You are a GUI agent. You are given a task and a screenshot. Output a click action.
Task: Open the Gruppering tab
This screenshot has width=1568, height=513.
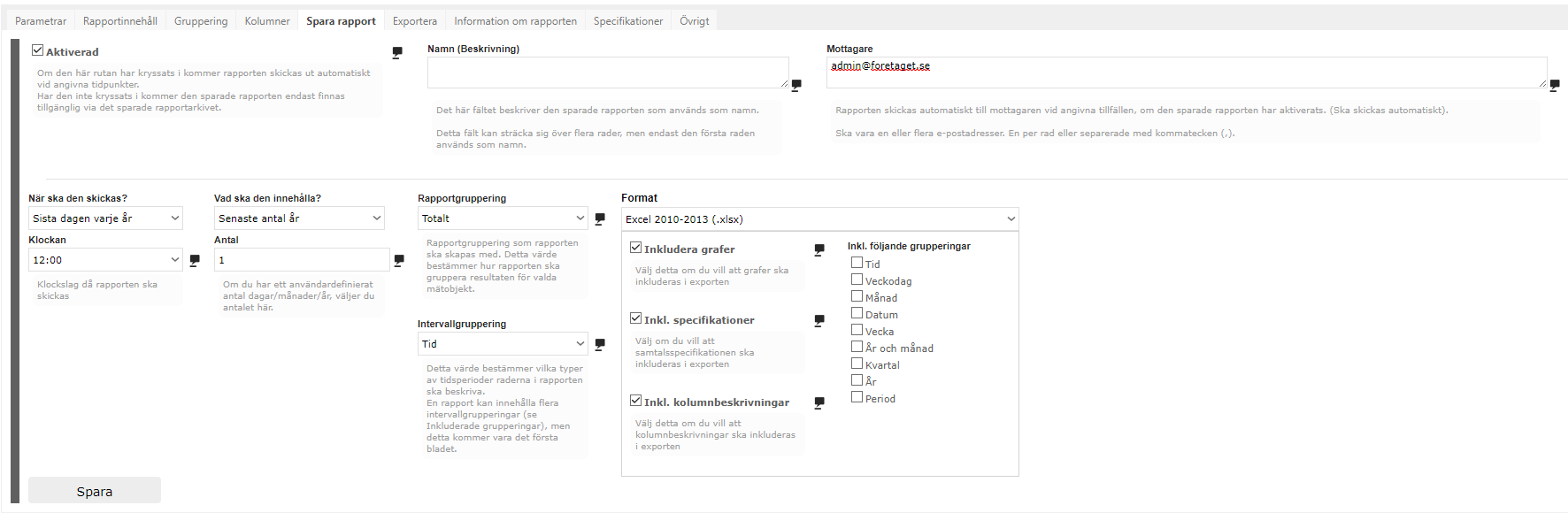(x=201, y=21)
